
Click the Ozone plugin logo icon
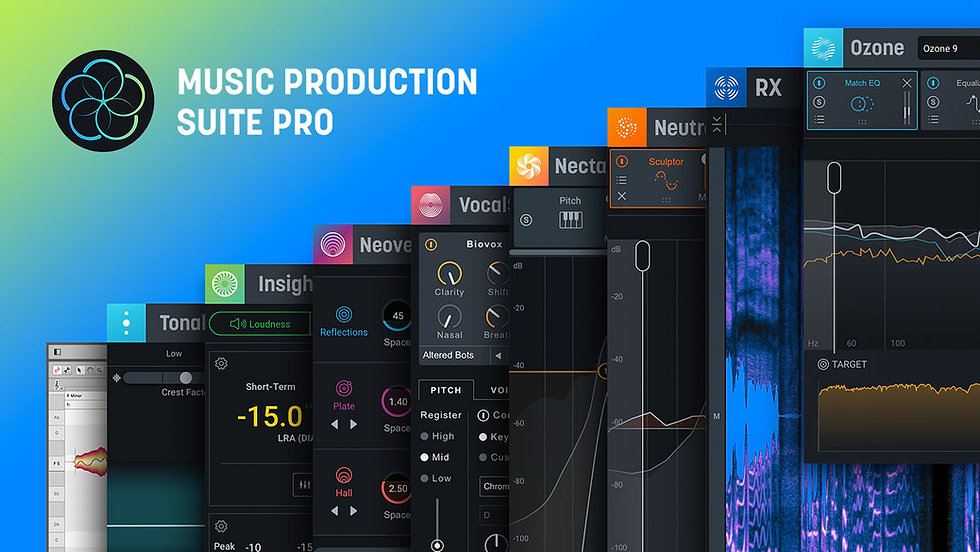coord(823,48)
